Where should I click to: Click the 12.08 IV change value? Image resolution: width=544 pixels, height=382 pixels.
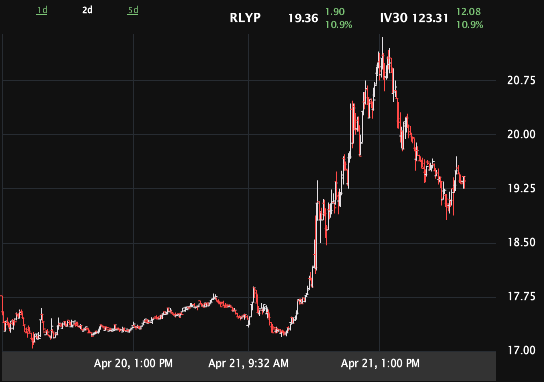[468, 12]
